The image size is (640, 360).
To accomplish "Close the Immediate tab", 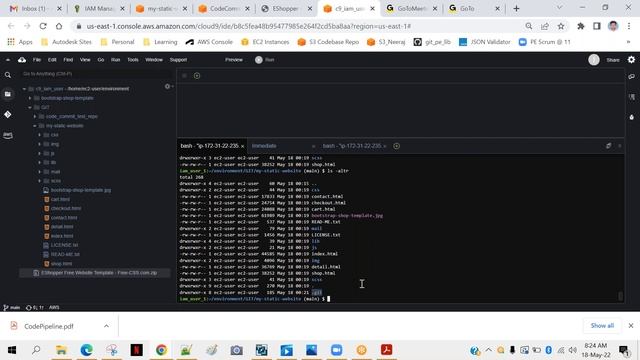I will click(313, 146).
